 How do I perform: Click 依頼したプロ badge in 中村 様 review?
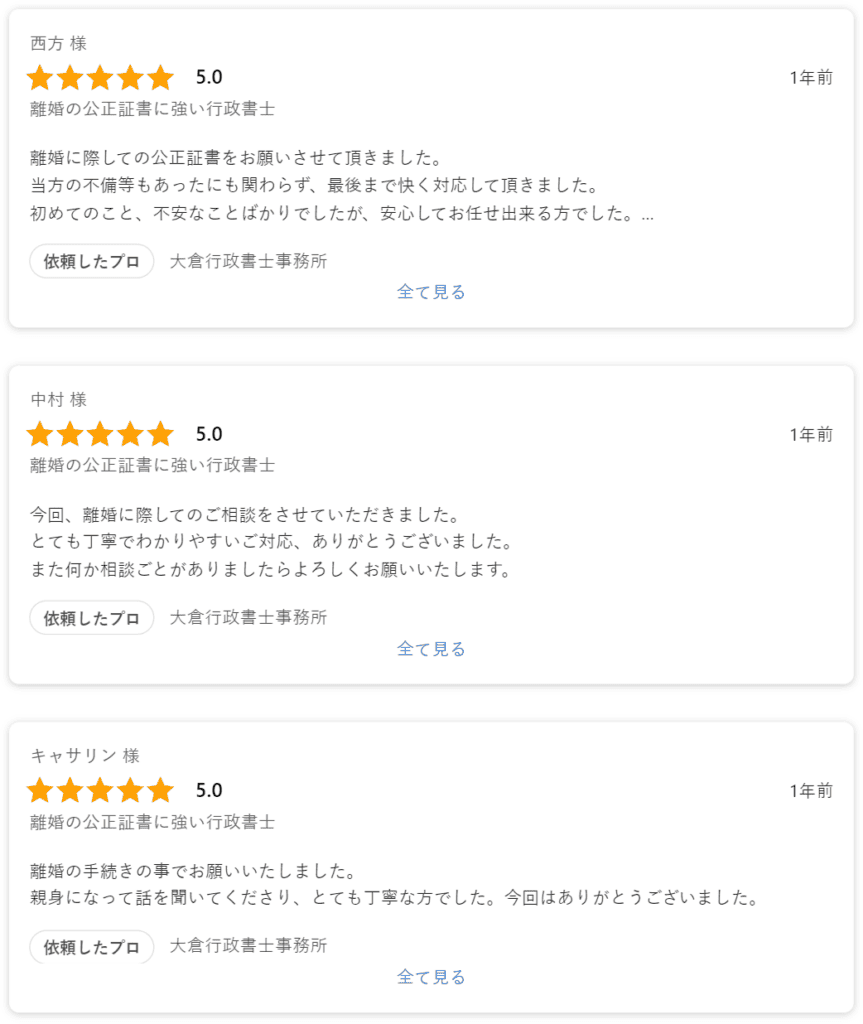click(91, 618)
